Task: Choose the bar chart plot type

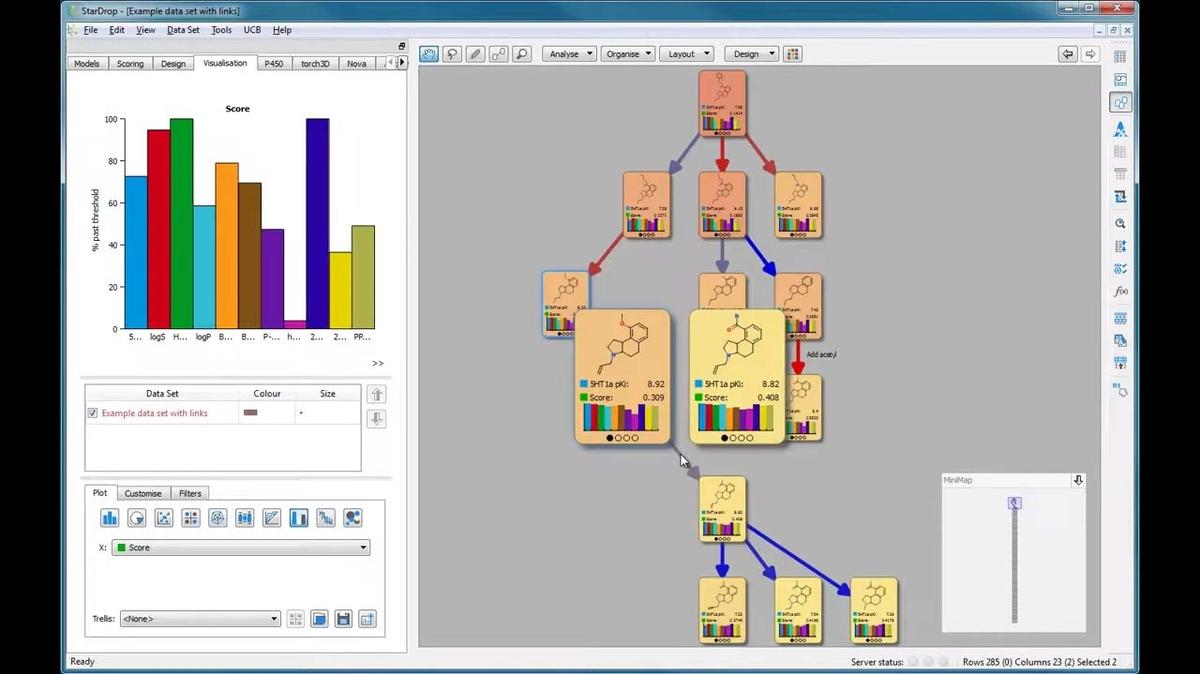Action: click(109, 518)
